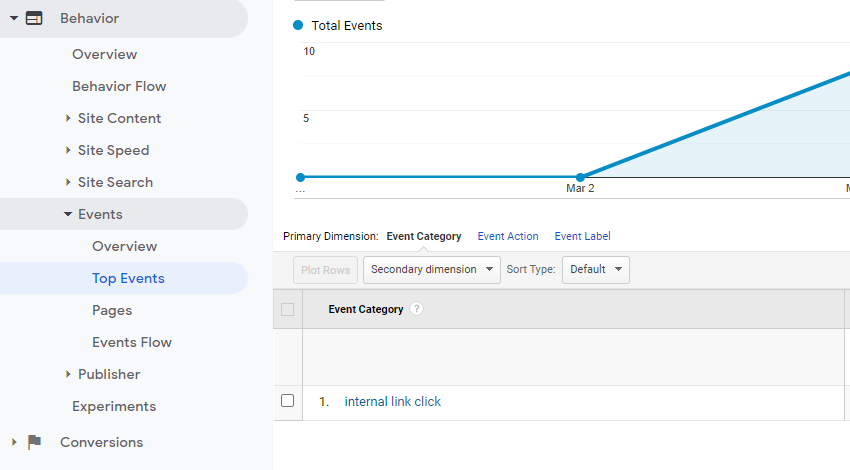Click the Event Category help question mark icon
Image resolution: width=850 pixels, height=470 pixels.
(417, 309)
